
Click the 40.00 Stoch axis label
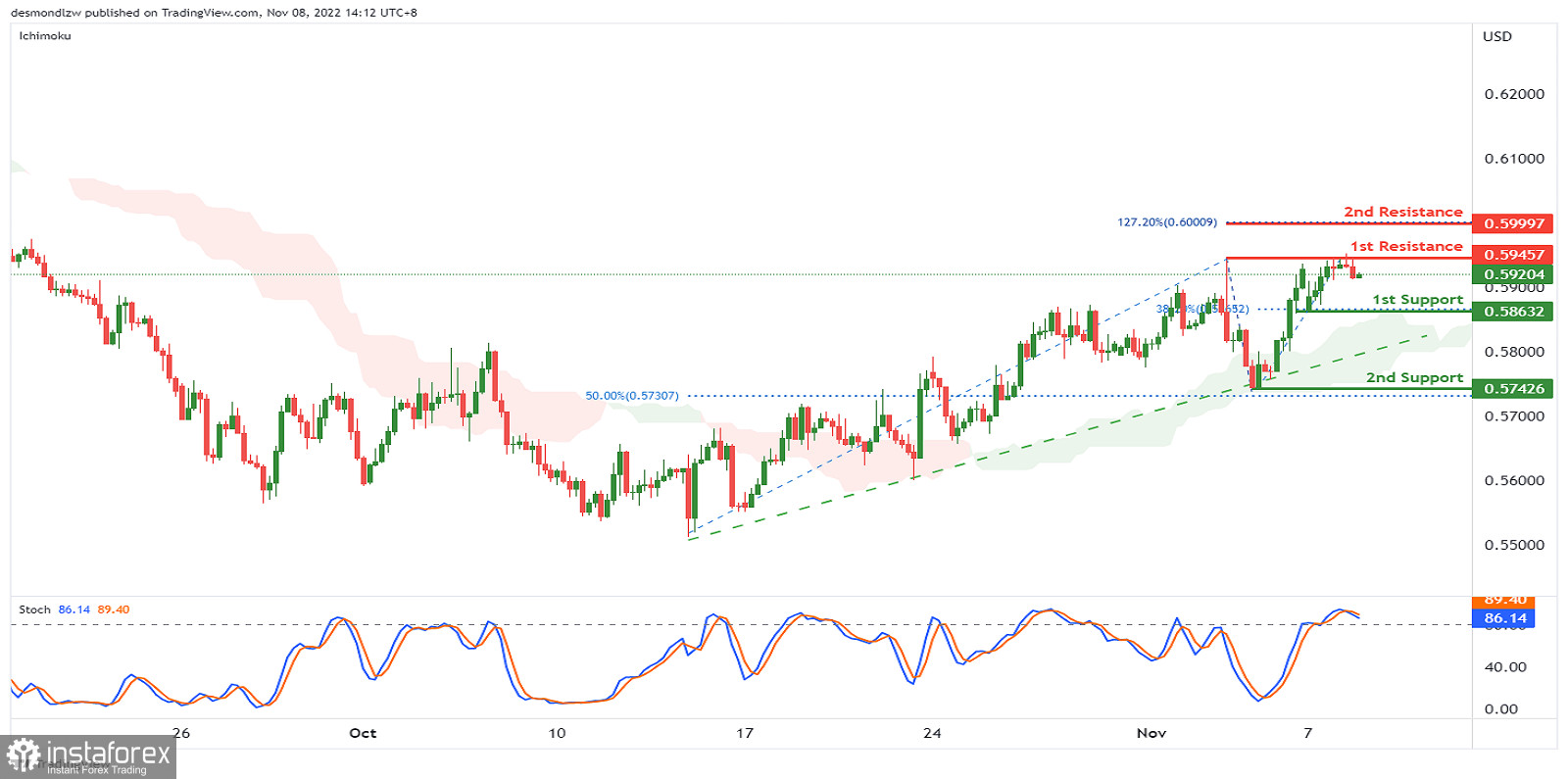click(x=1505, y=667)
